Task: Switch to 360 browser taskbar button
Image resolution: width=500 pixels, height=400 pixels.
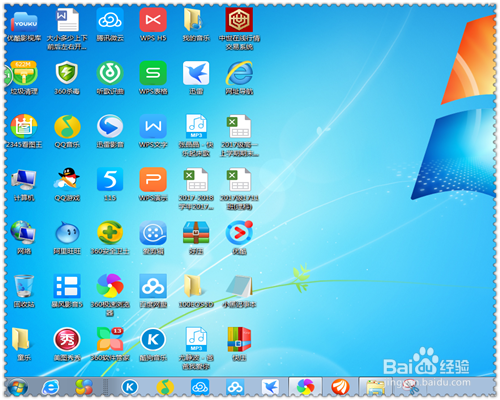Action: [x=305, y=387]
